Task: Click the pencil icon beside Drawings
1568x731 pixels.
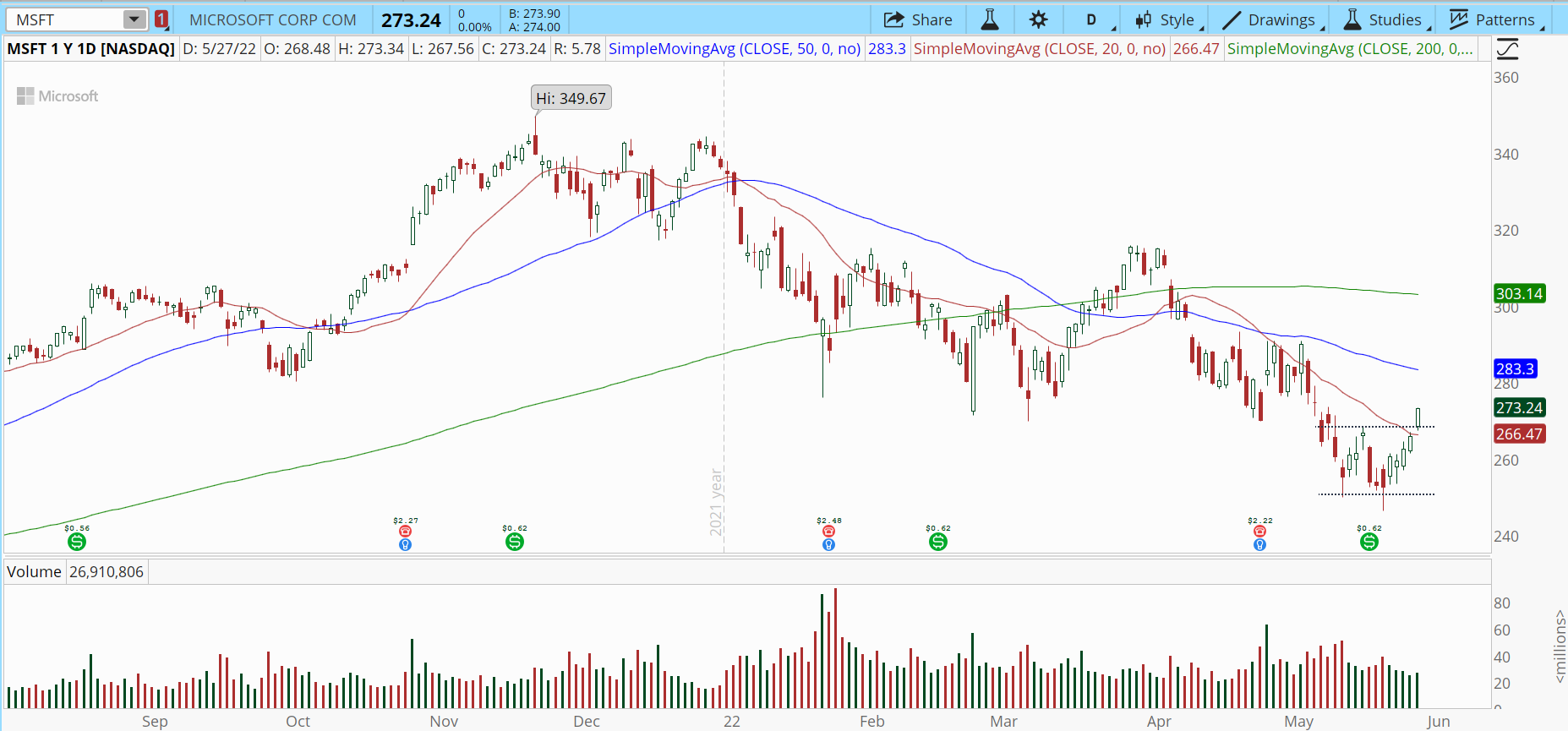Action: point(1232,19)
